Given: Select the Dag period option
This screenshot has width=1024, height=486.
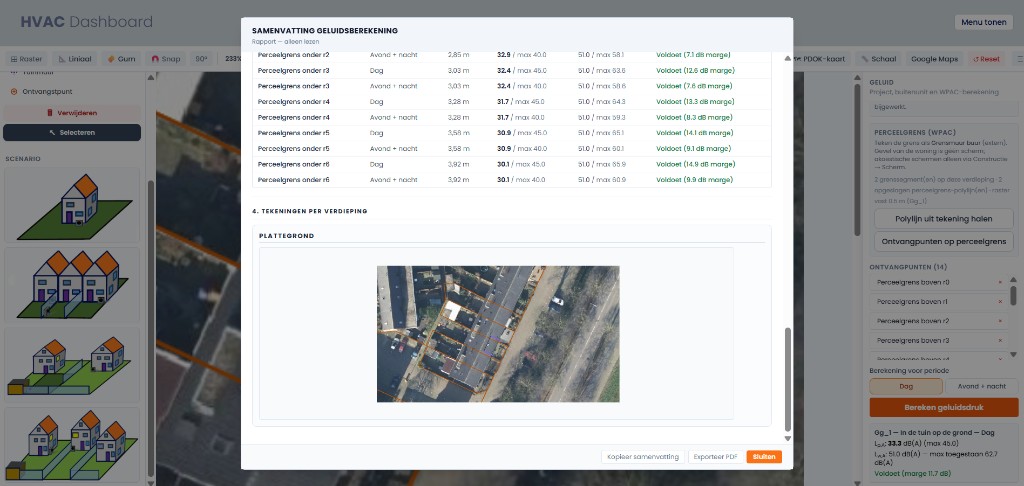Looking at the screenshot, I should (906, 387).
